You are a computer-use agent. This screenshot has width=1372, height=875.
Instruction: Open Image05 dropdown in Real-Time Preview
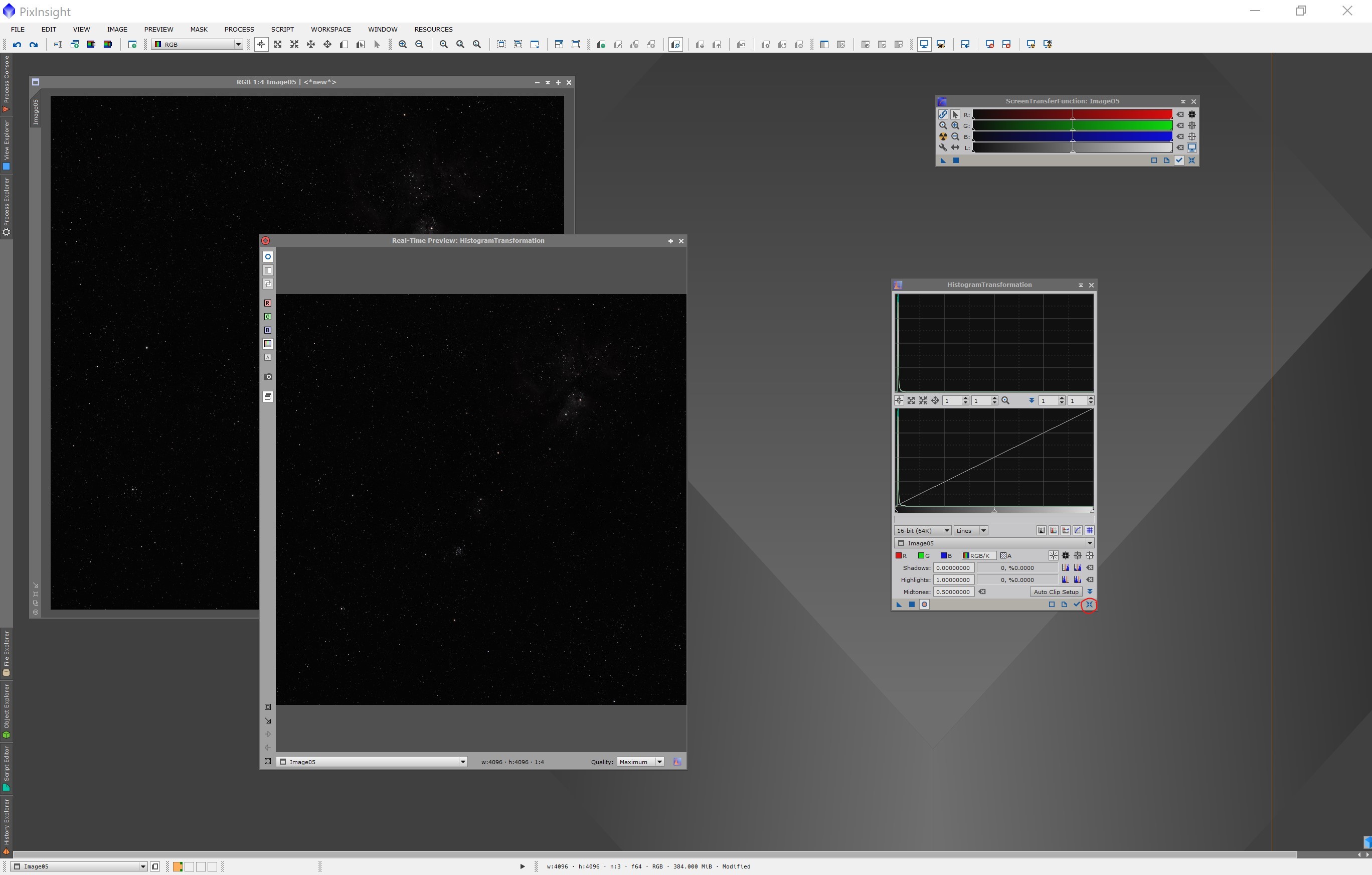(372, 762)
